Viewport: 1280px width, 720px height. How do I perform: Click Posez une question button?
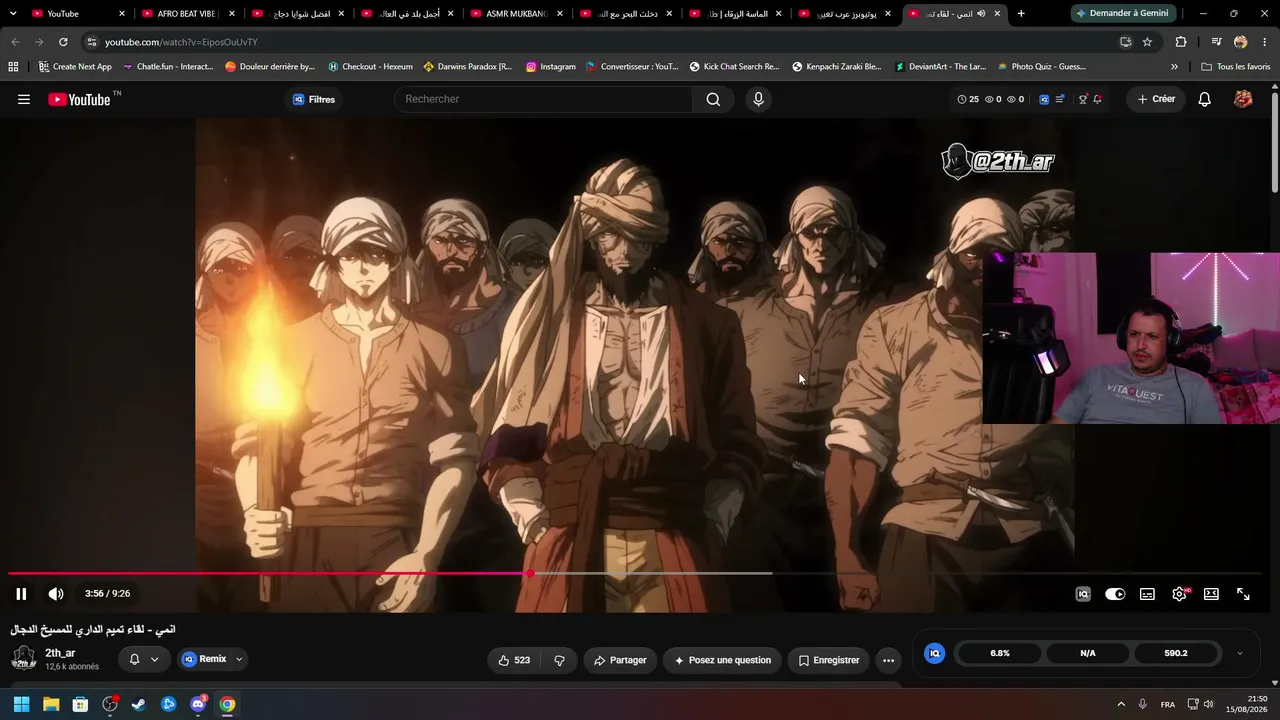722,660
